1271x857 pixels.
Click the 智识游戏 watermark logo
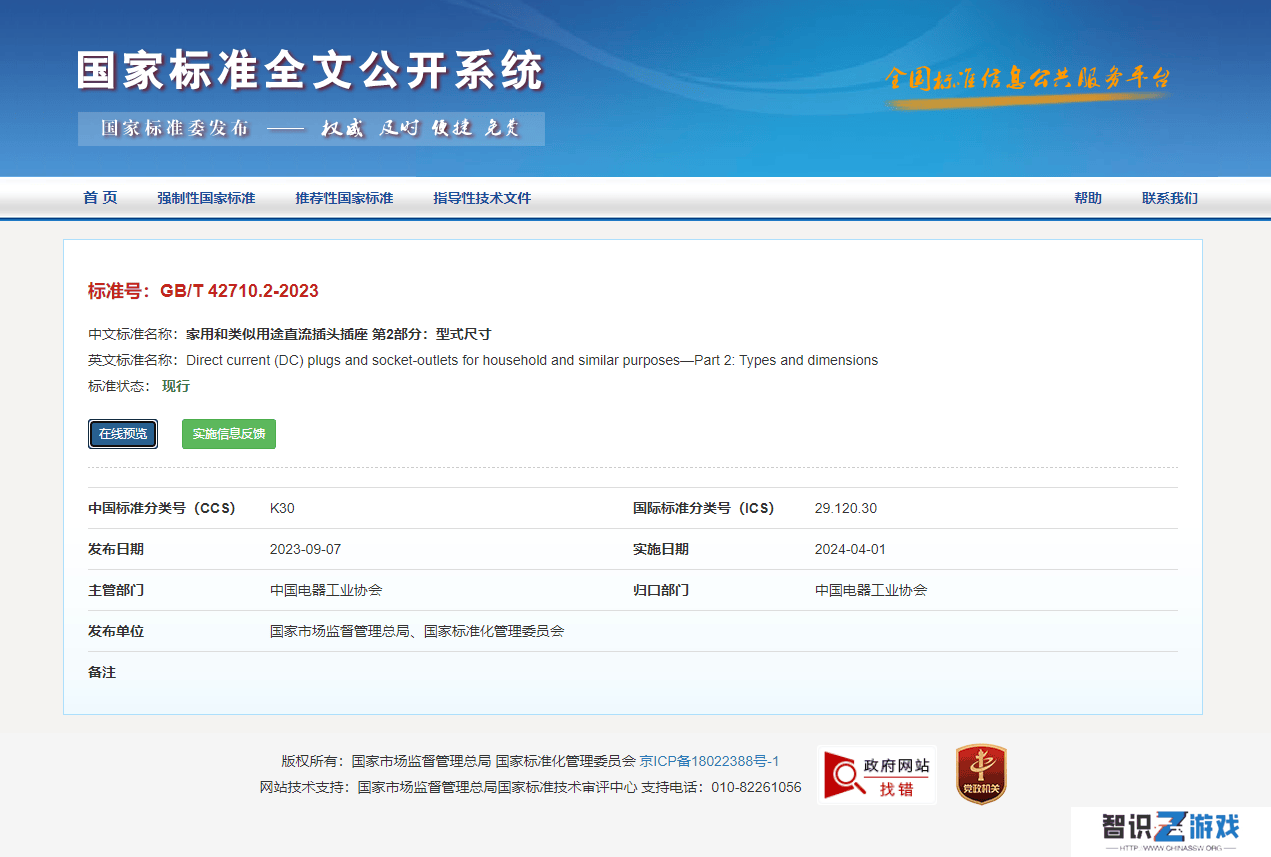1171,832
